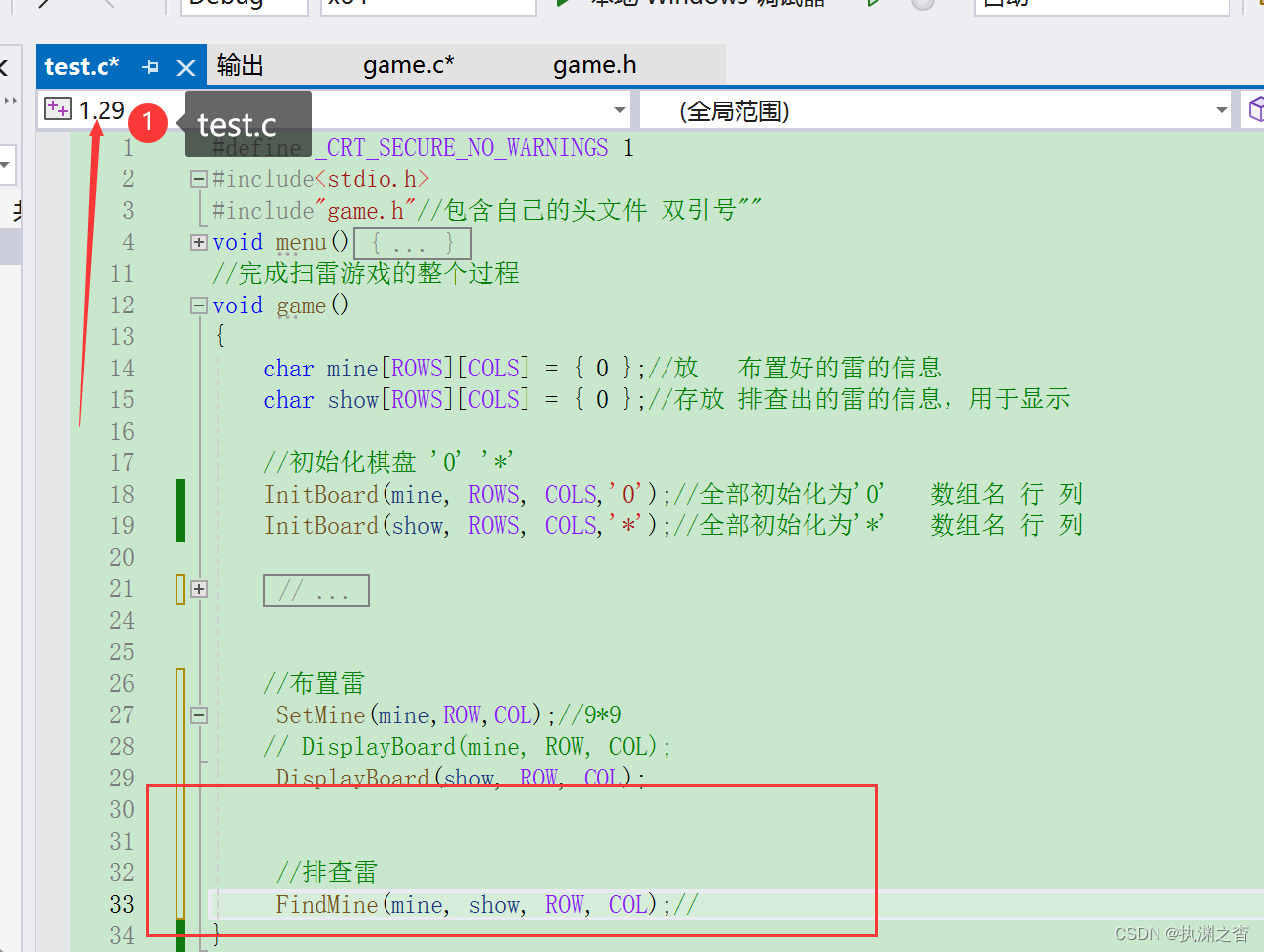This screenshot has height=952, width=1264.
Task: Click 'char show[ROWS][COLS]' on line 15
Action: tap(396, 400)
